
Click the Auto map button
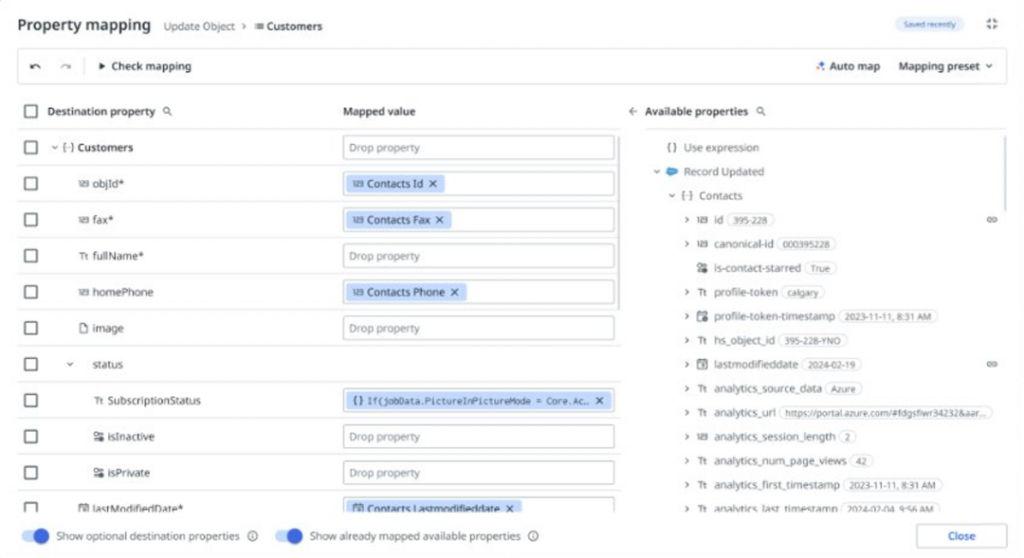coord(847,67)
